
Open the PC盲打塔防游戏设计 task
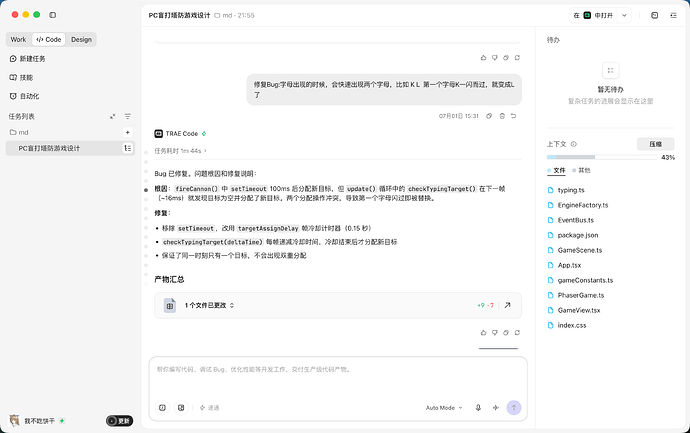[x=70, y=148]
